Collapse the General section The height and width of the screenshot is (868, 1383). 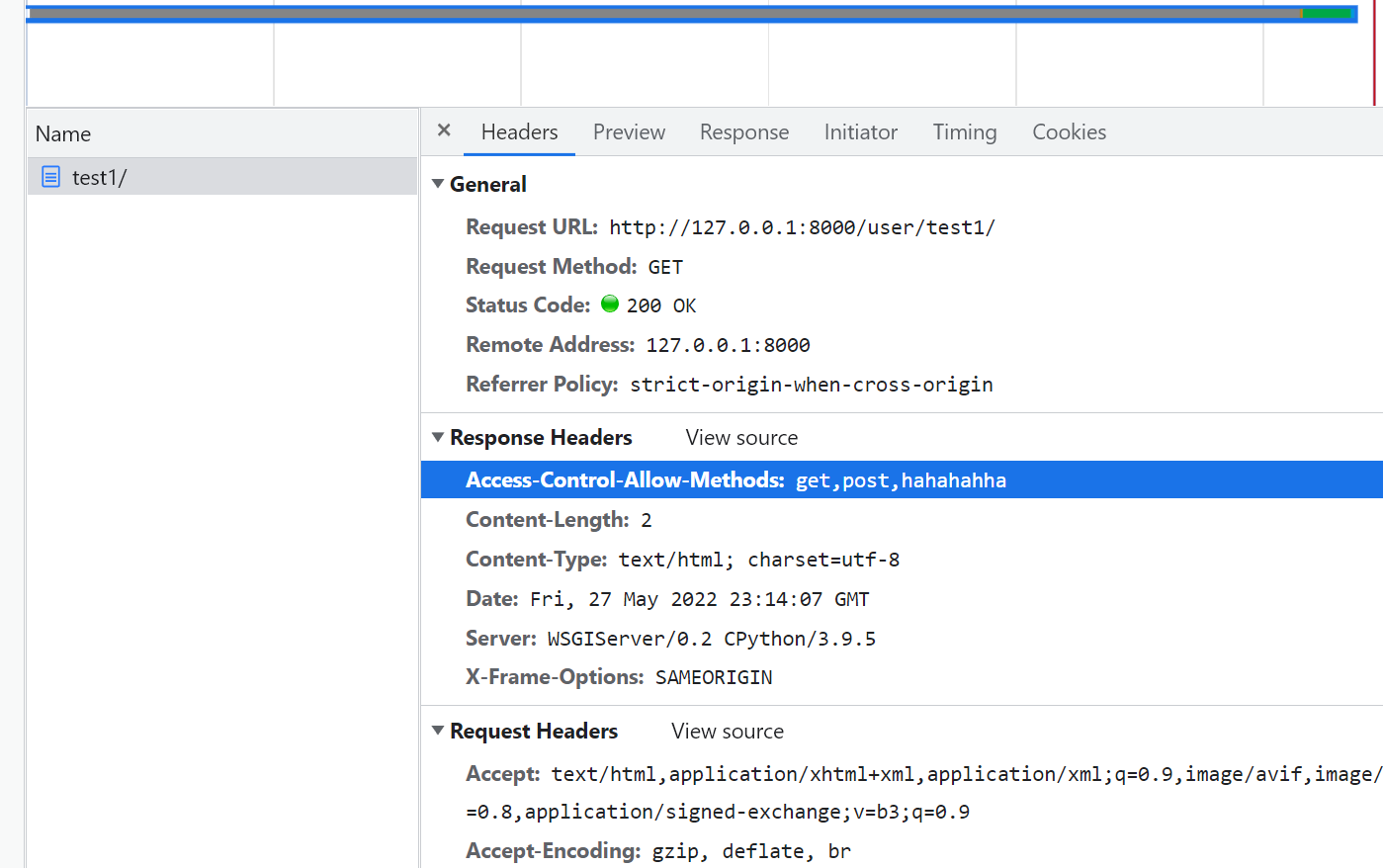[438, 184]
